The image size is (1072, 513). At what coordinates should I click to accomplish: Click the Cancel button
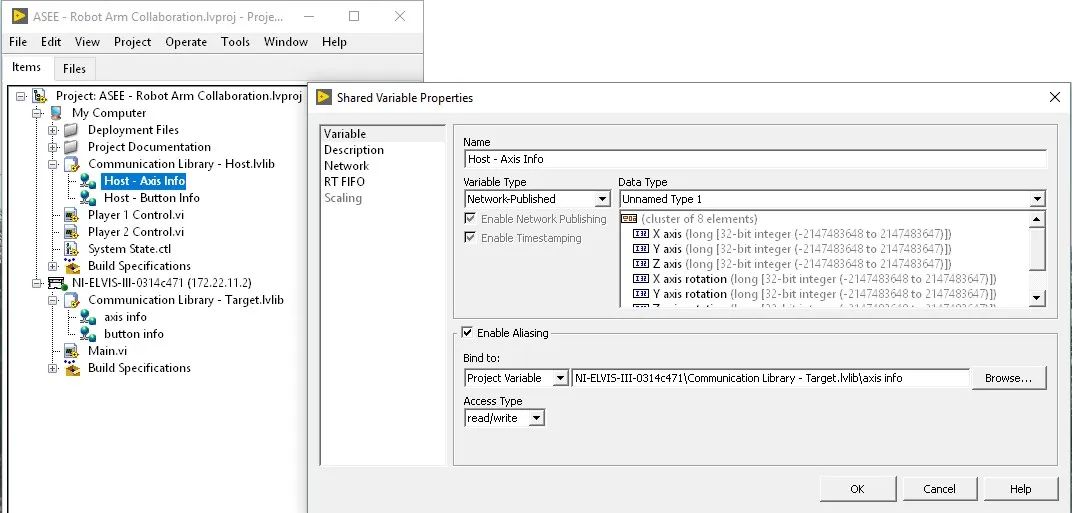pyautogui.click(x=939, y=489)
